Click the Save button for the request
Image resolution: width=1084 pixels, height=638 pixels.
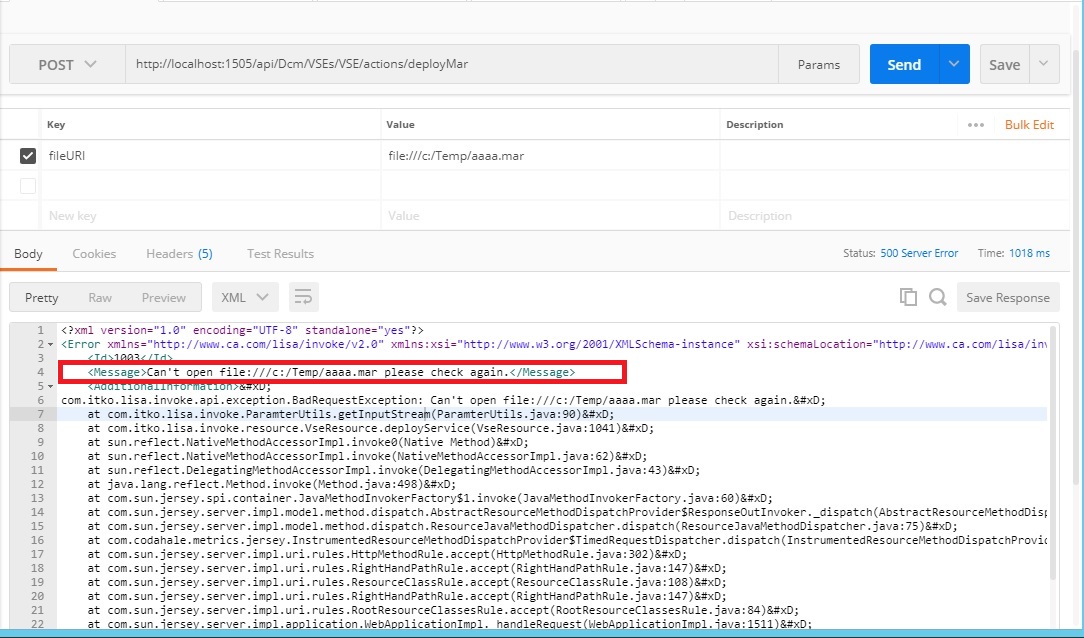[1004, 63]
